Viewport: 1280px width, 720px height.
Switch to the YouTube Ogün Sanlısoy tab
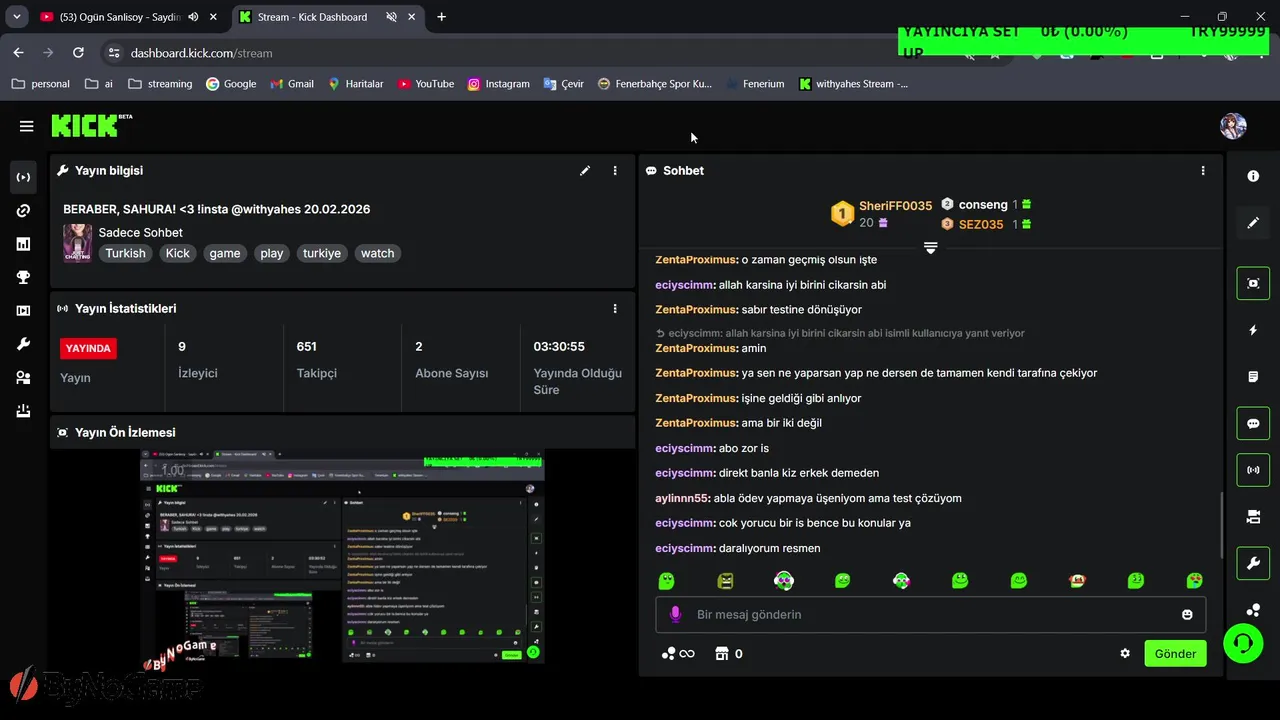(119, 17)
